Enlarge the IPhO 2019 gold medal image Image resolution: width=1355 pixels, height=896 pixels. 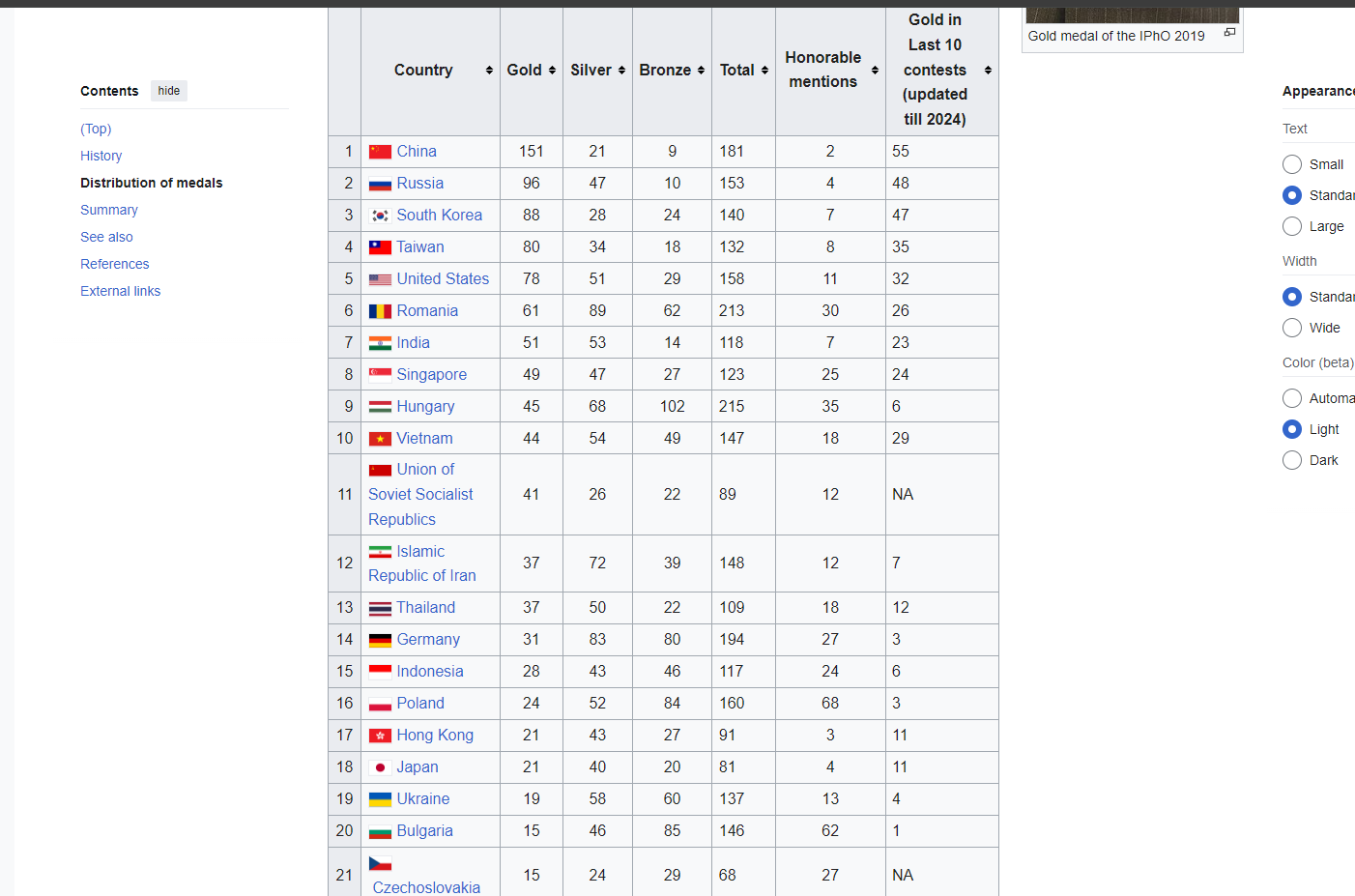(1229, 33)
